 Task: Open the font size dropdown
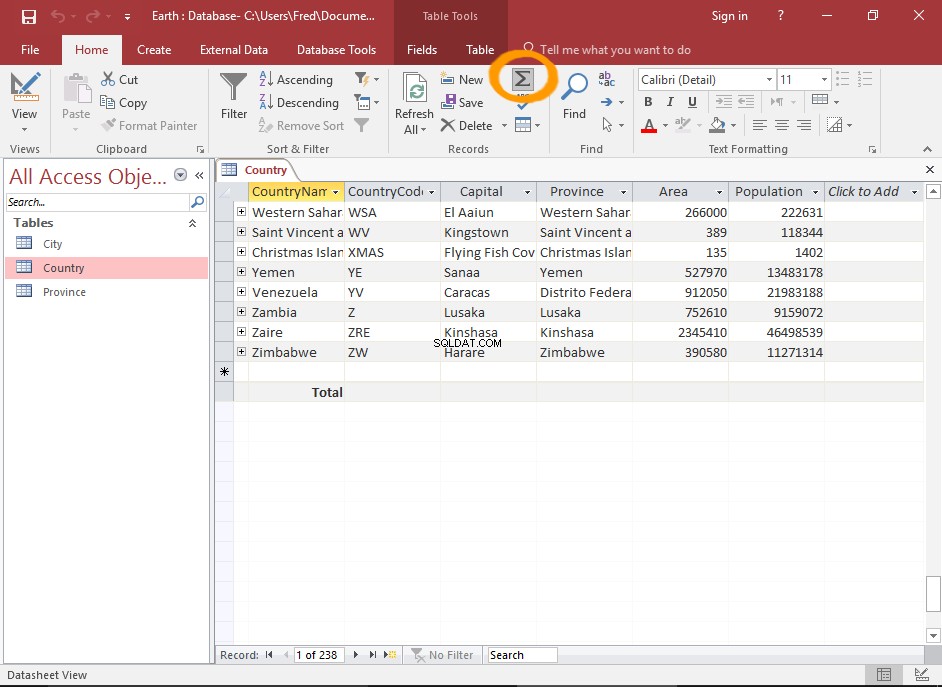point(824,79)
